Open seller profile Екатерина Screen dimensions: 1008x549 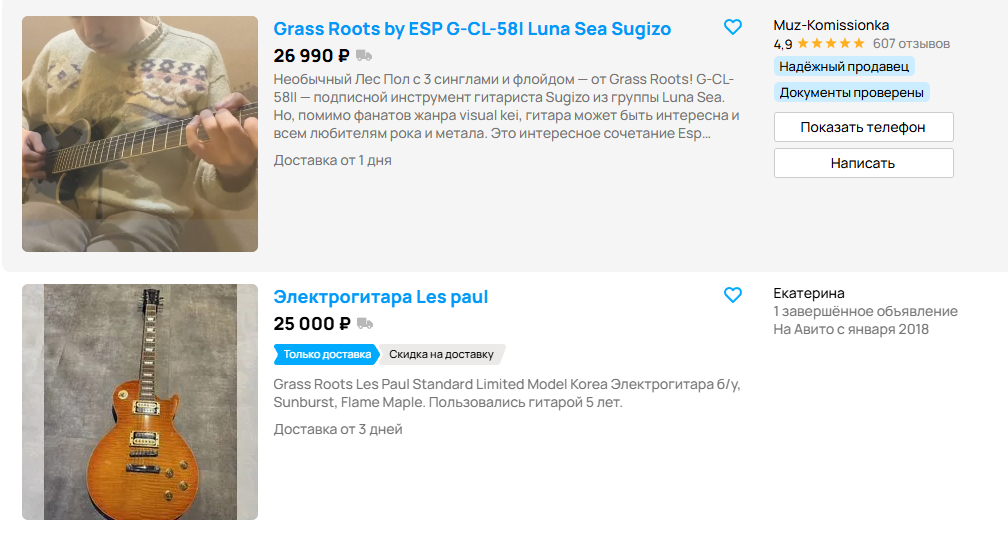pyautogui.click(x=809, y=293)
